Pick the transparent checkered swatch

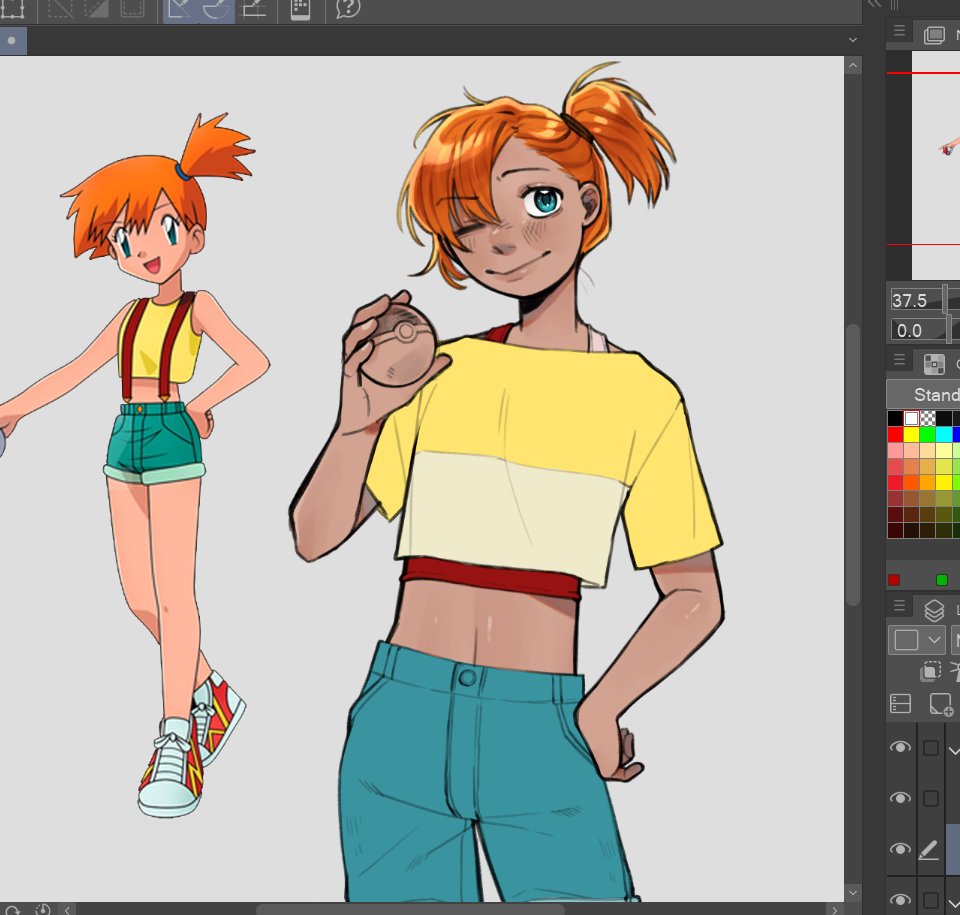tap(928, 418)
